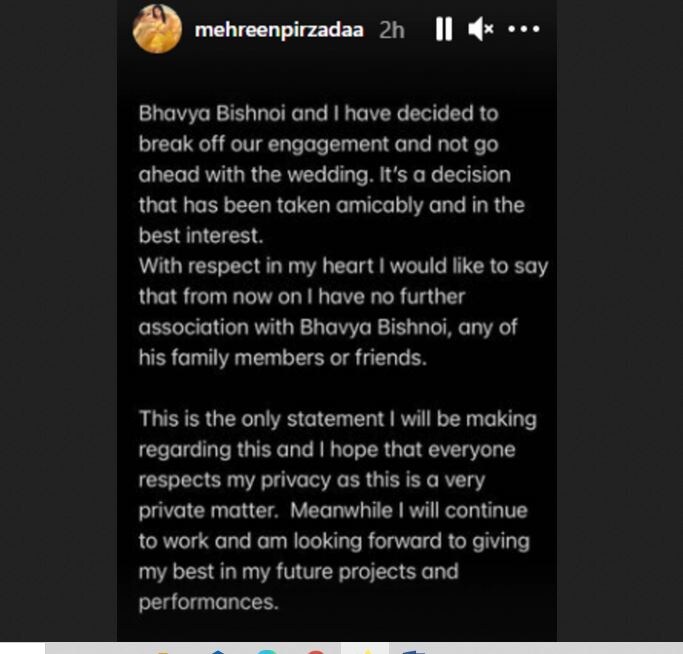Click the leftmost yellow taskbar icon
The width and height of the screenshot is (683, 654).
click(x=162, y=651)
